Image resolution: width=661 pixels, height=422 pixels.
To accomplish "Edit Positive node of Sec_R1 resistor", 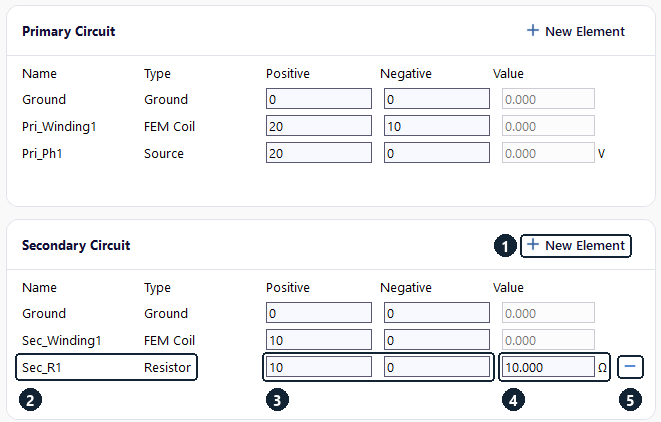I will [319, 367].
